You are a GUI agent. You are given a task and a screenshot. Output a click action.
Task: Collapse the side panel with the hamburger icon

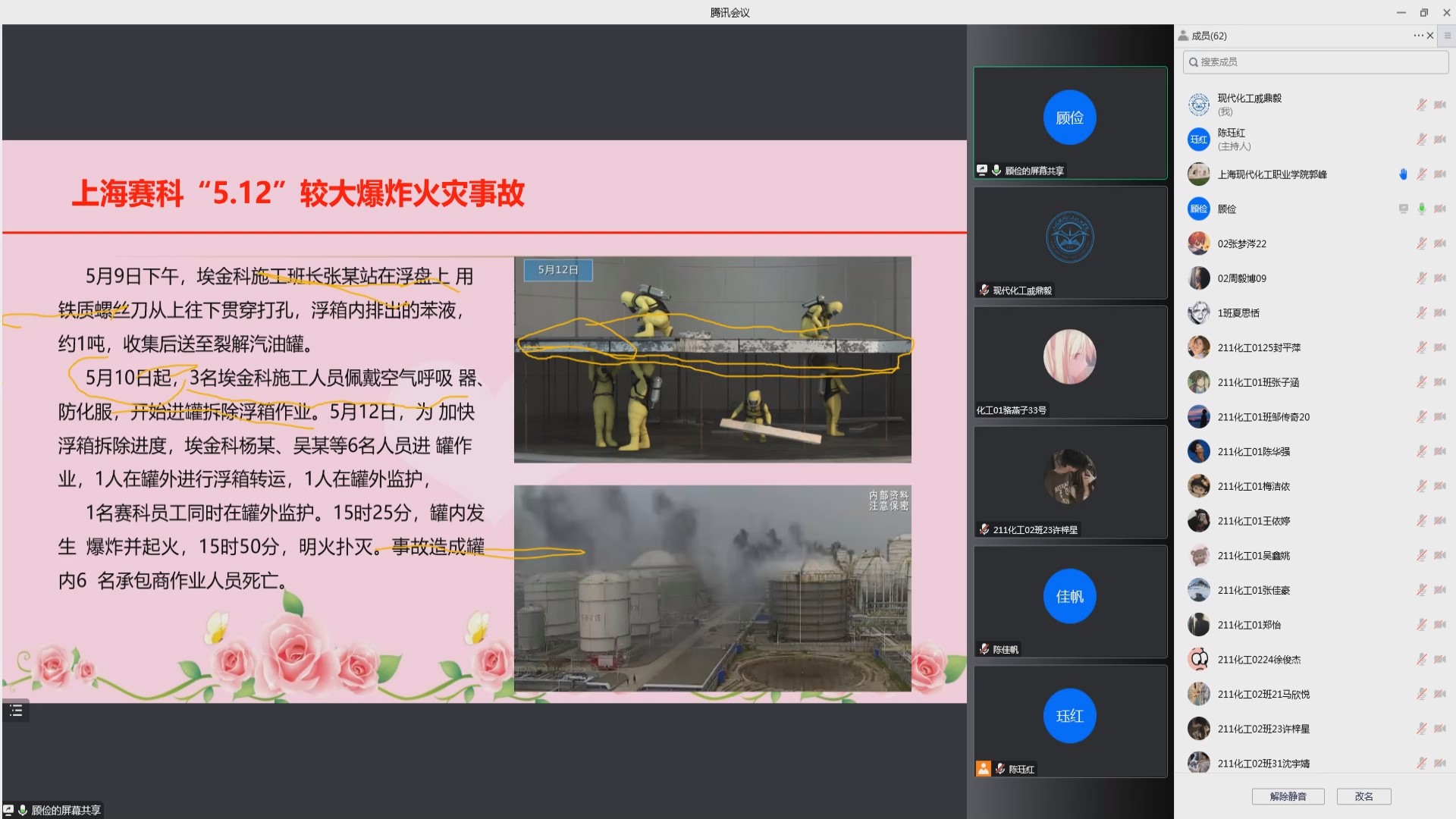coord(1448,36)
